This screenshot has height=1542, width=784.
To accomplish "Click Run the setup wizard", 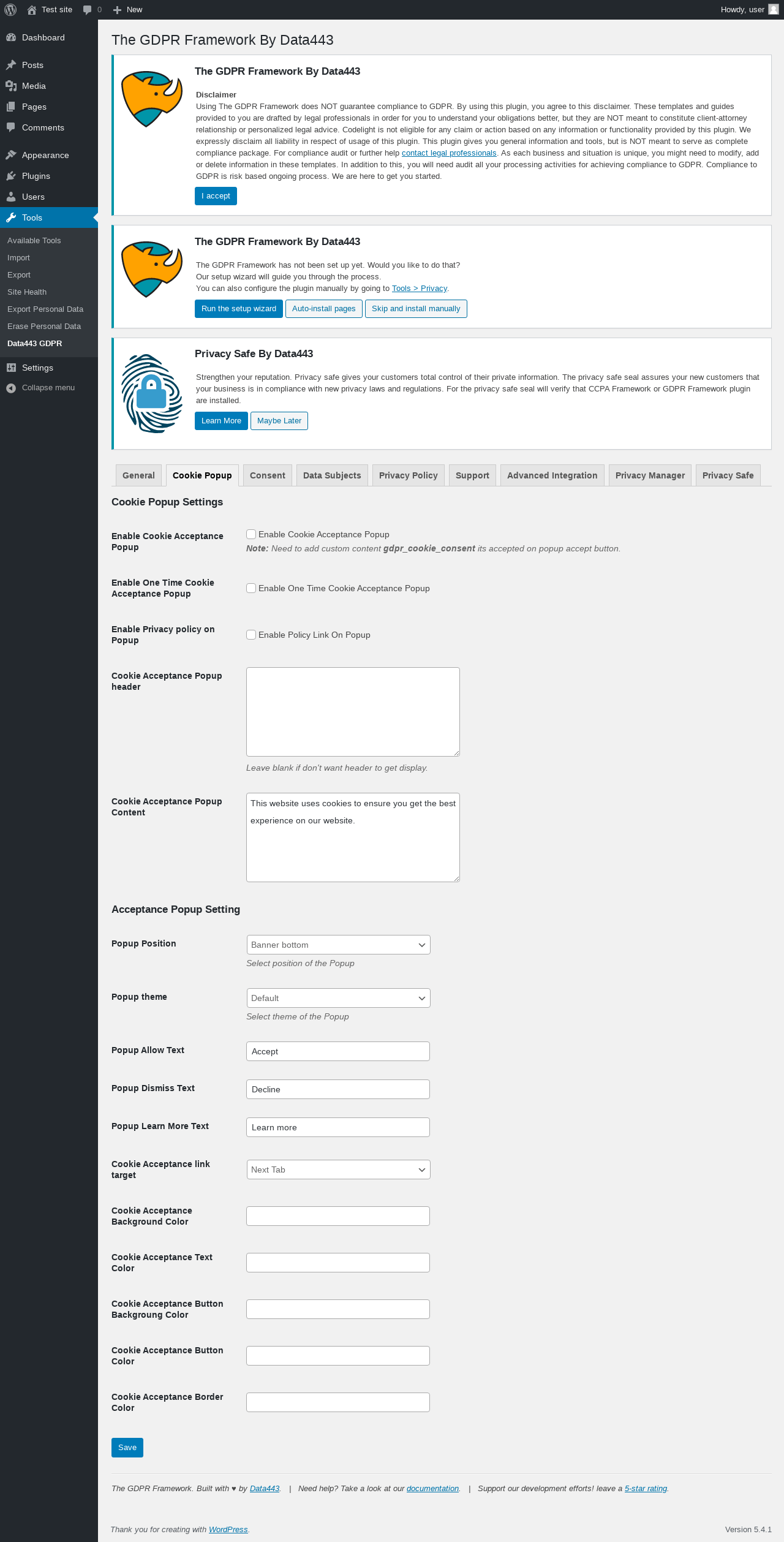I will 239,309.
